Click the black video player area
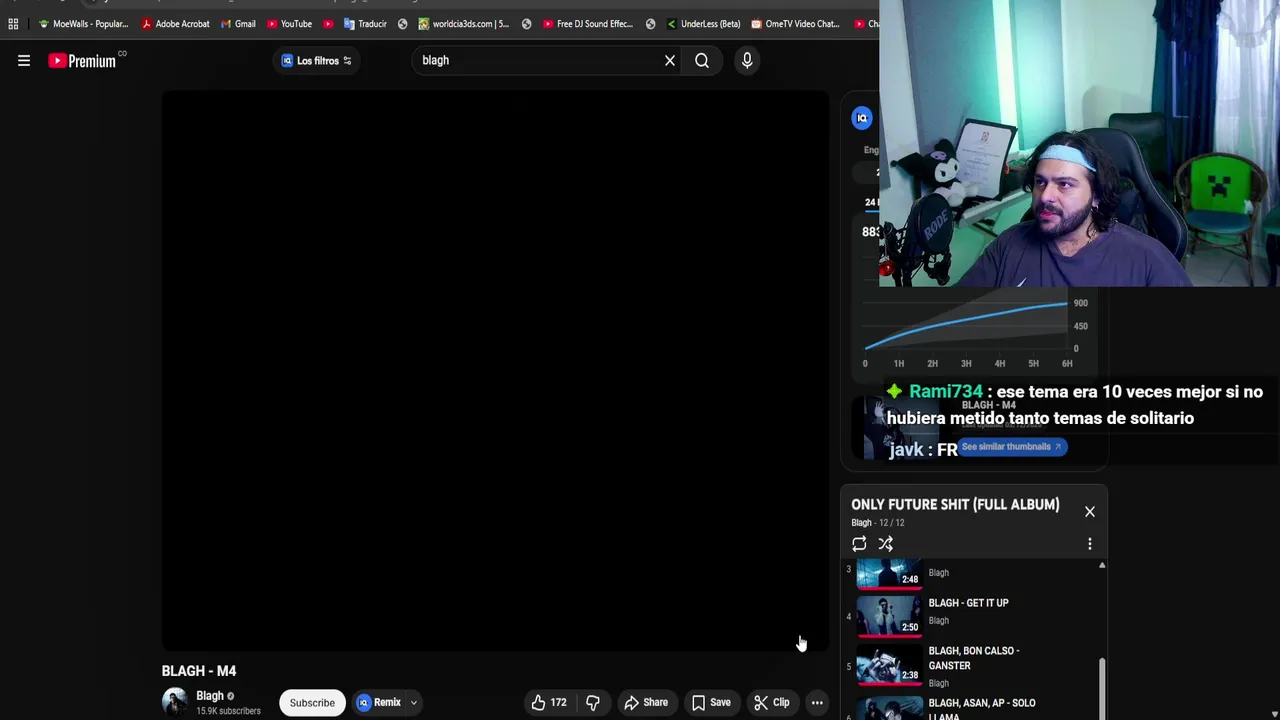Image resolution: width=1280 pixels, height=720 pixels. coord(495,370)
